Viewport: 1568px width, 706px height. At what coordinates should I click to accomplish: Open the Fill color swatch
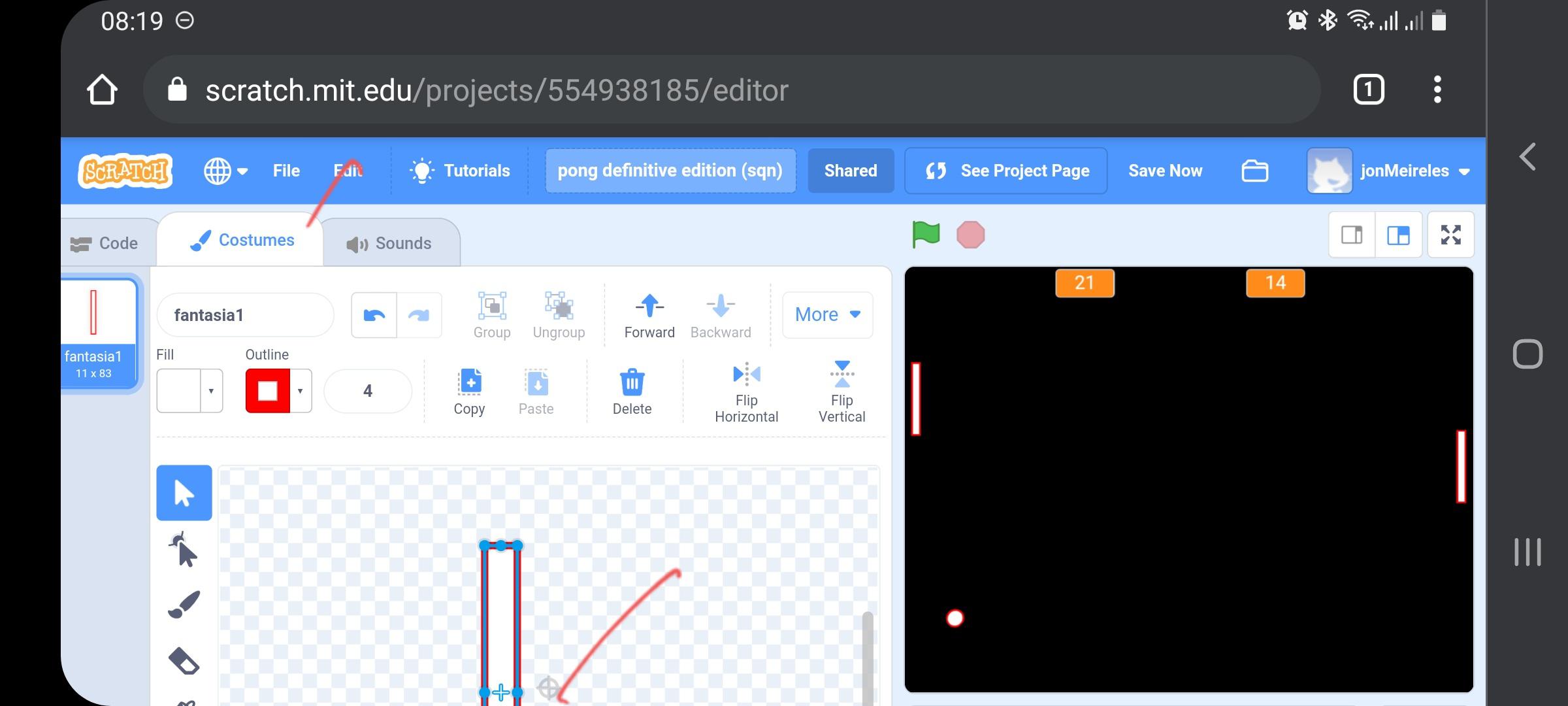point(189,391)
